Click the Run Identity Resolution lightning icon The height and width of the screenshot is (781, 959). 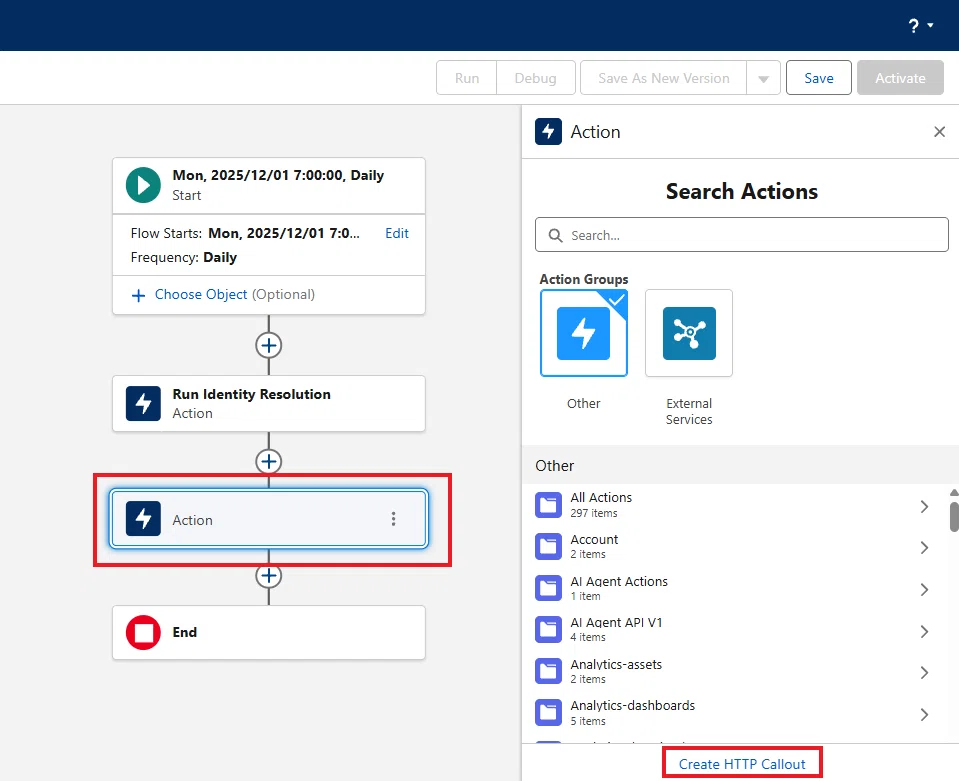click(x=143, y=404)
